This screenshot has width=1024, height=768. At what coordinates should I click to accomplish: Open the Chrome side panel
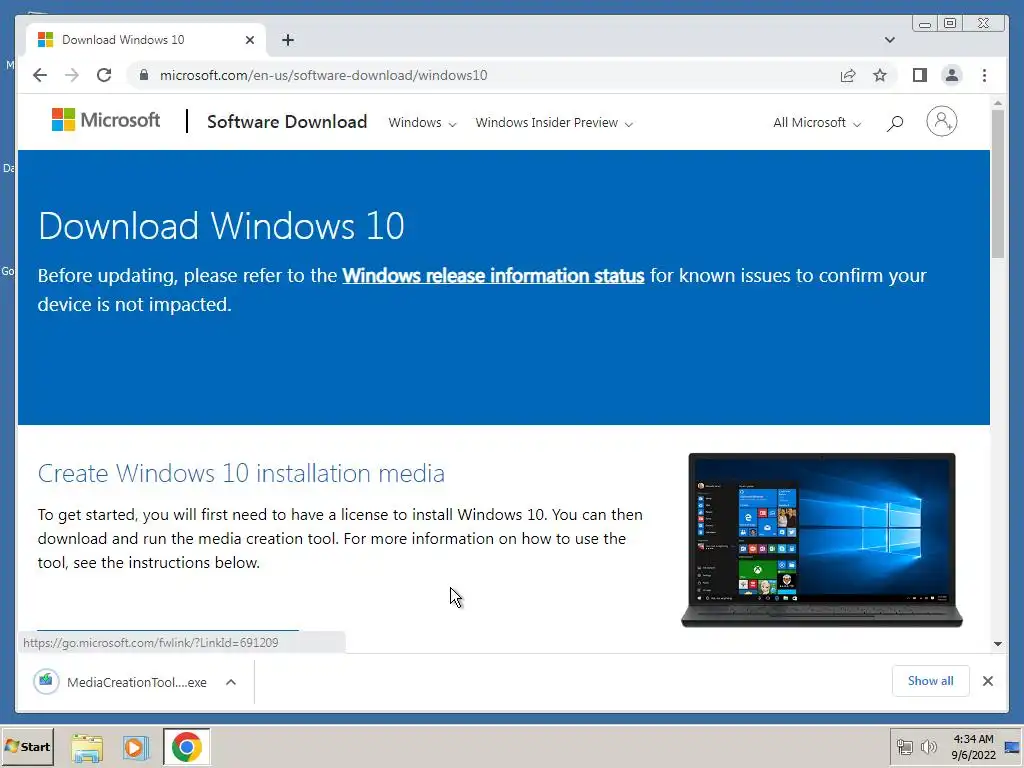coord(920,75)
